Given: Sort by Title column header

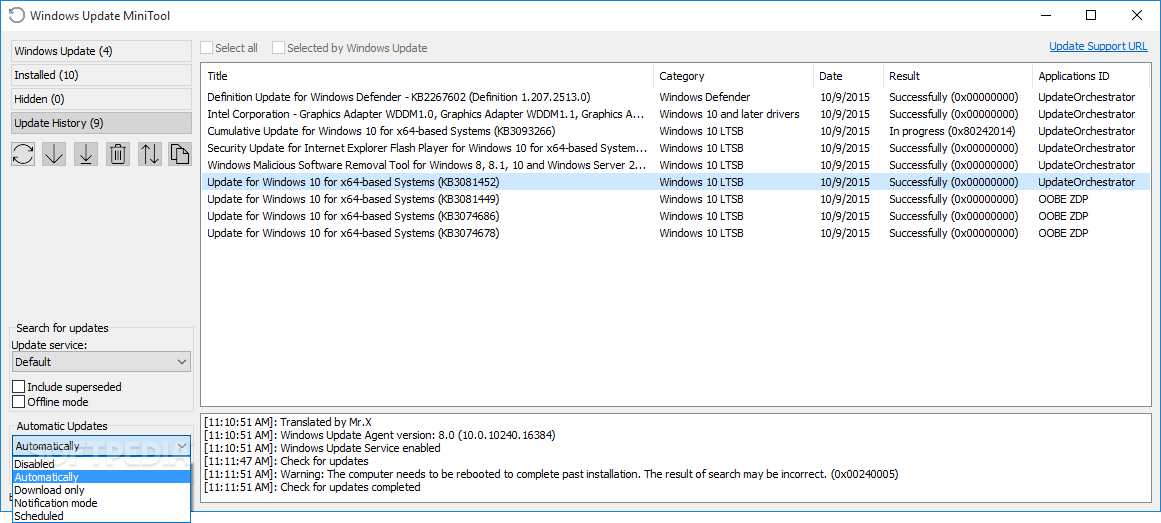Looking at the screenshot, I should [x=427, y=76].
